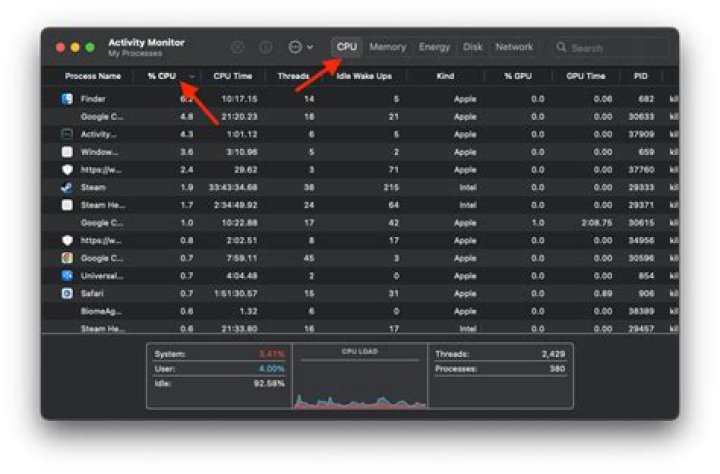Select the Steam process icon
The image size is (720, 474).
click(x=67, y=187)
